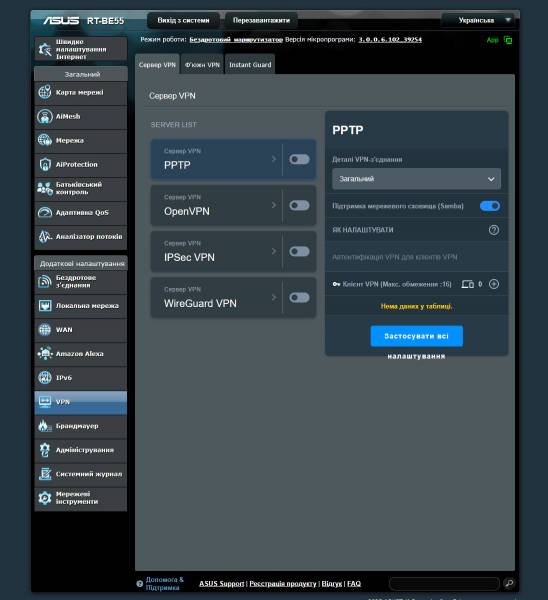Click Вихід з системи logout button
548x600 pixels.
tap(183, 20)
